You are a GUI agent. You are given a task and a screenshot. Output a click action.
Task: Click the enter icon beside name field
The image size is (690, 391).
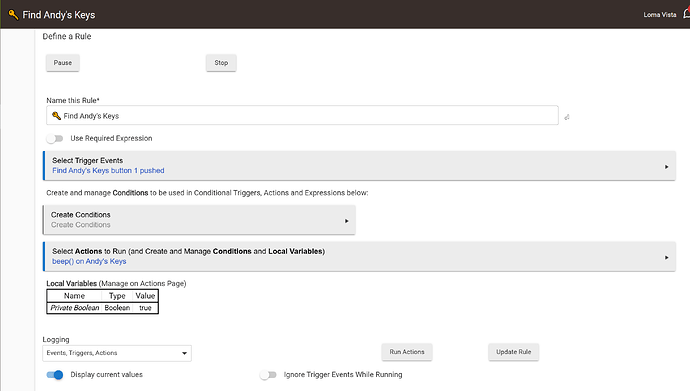point(567,117)
